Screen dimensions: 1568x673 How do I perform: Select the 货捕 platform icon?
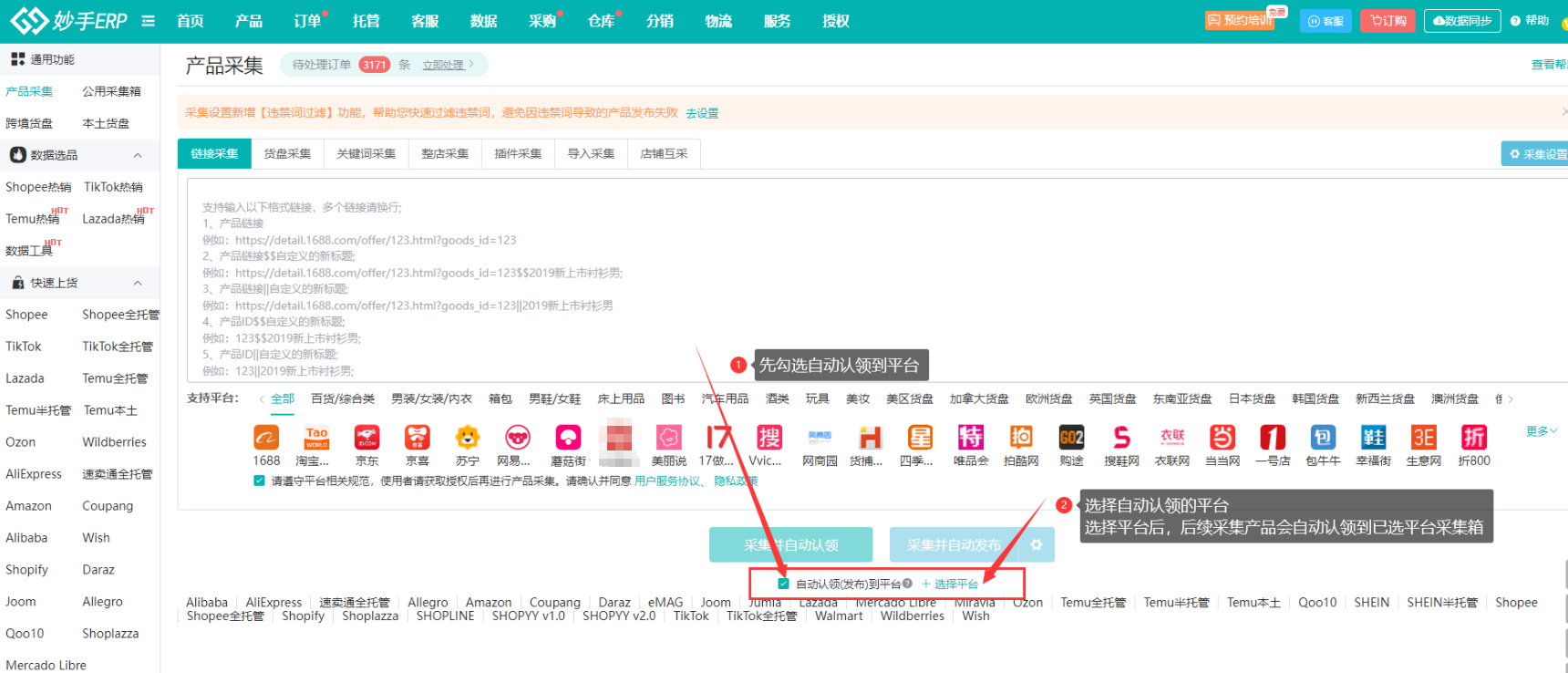pos(870,438)
